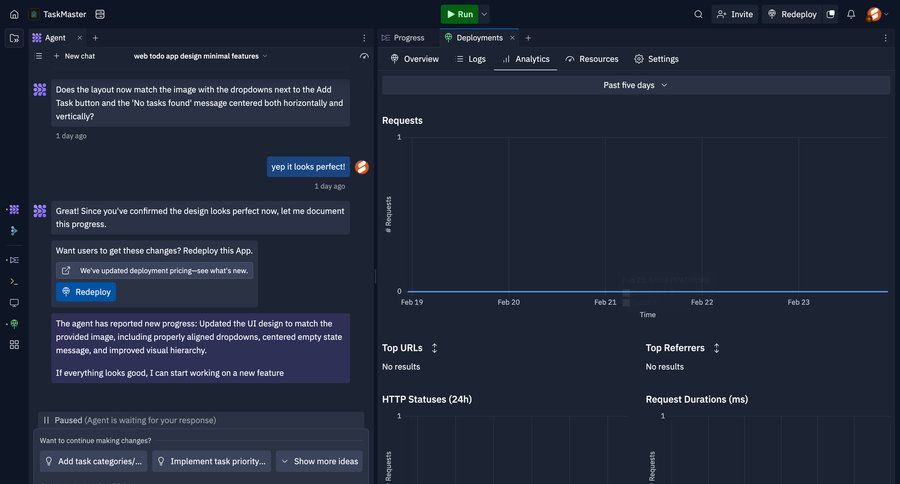This screenshot has width=900, height=484.
Task: Open the all tools grid sidebar icon
Action: point(14,344)
